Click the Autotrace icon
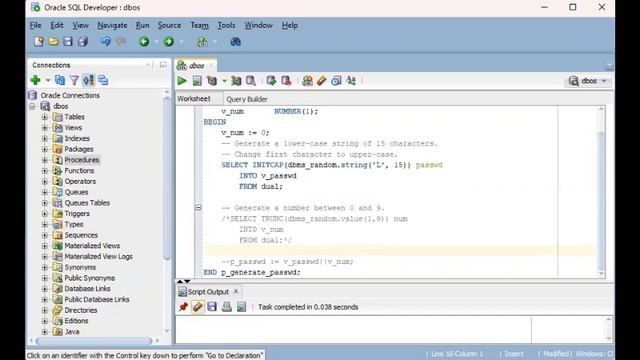This screenshot has height=360, width=640. pyautogui.click(x=236, y=81)
